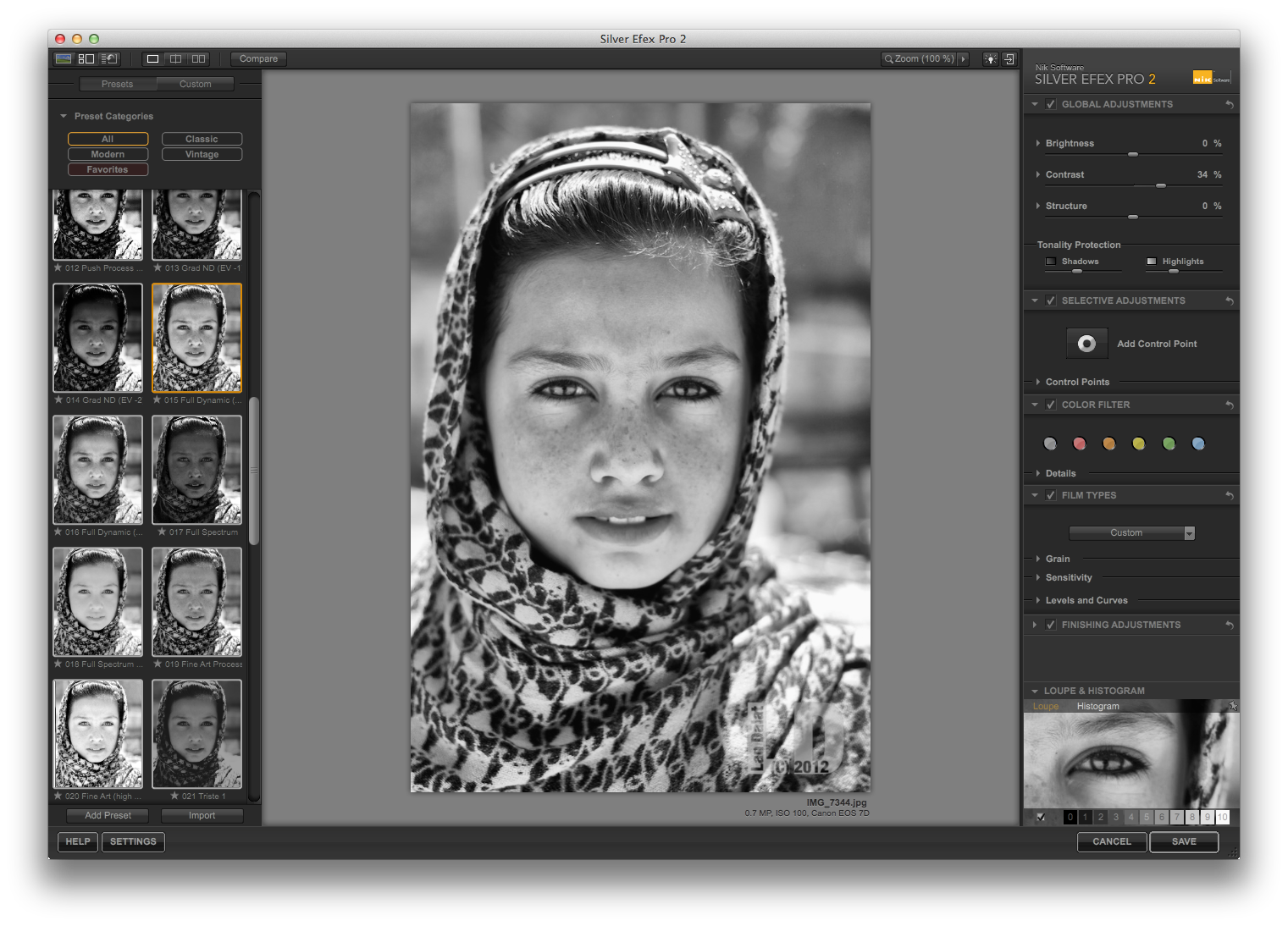This screenshot has height=926, width=1288.
Task: Filter presets by Classic category
Action: click(x=202, y=139)
